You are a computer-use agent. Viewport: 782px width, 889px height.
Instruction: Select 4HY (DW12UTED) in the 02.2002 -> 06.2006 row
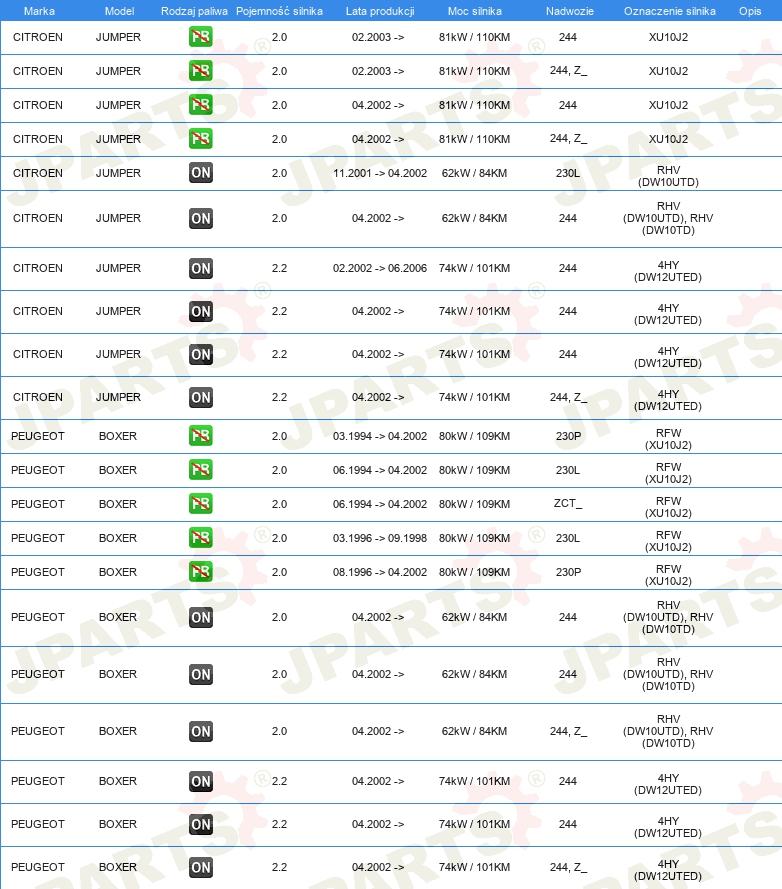pyautogui.click(x=668, y=271)
